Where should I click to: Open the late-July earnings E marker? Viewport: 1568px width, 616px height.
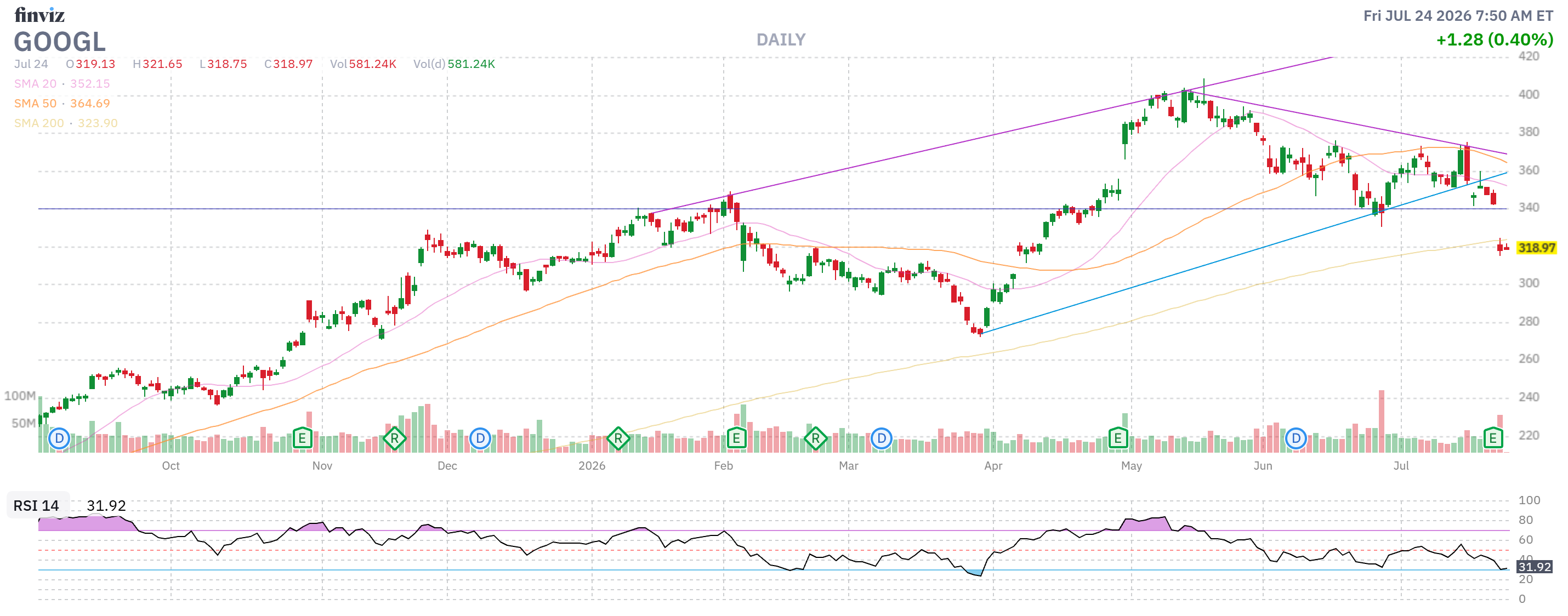click(x=1492, y=438)
